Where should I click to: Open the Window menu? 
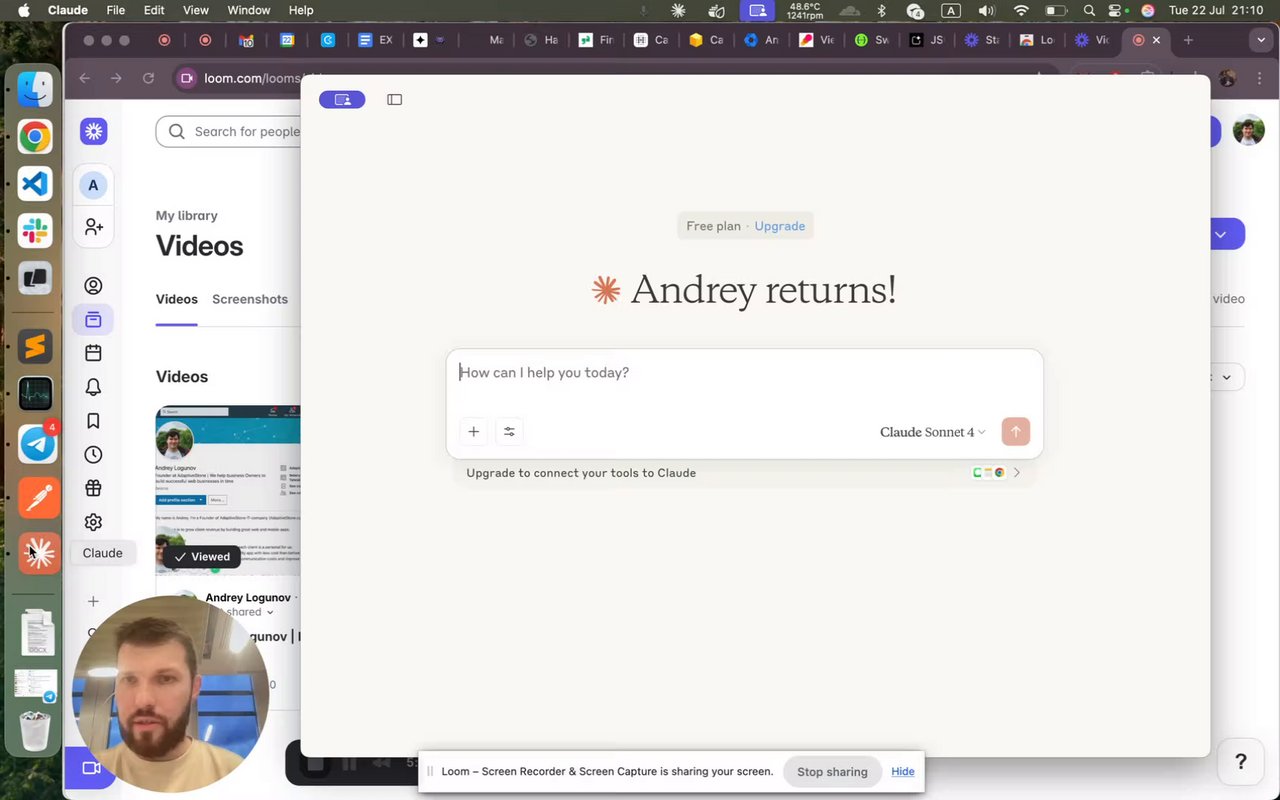click(x=249, y=10)
